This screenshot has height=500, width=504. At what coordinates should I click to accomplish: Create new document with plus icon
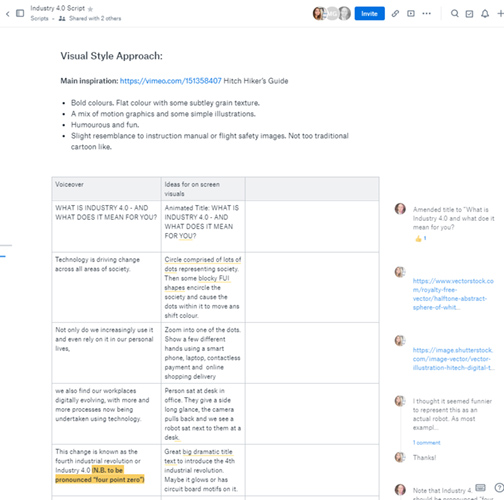(x=500, y=14)
